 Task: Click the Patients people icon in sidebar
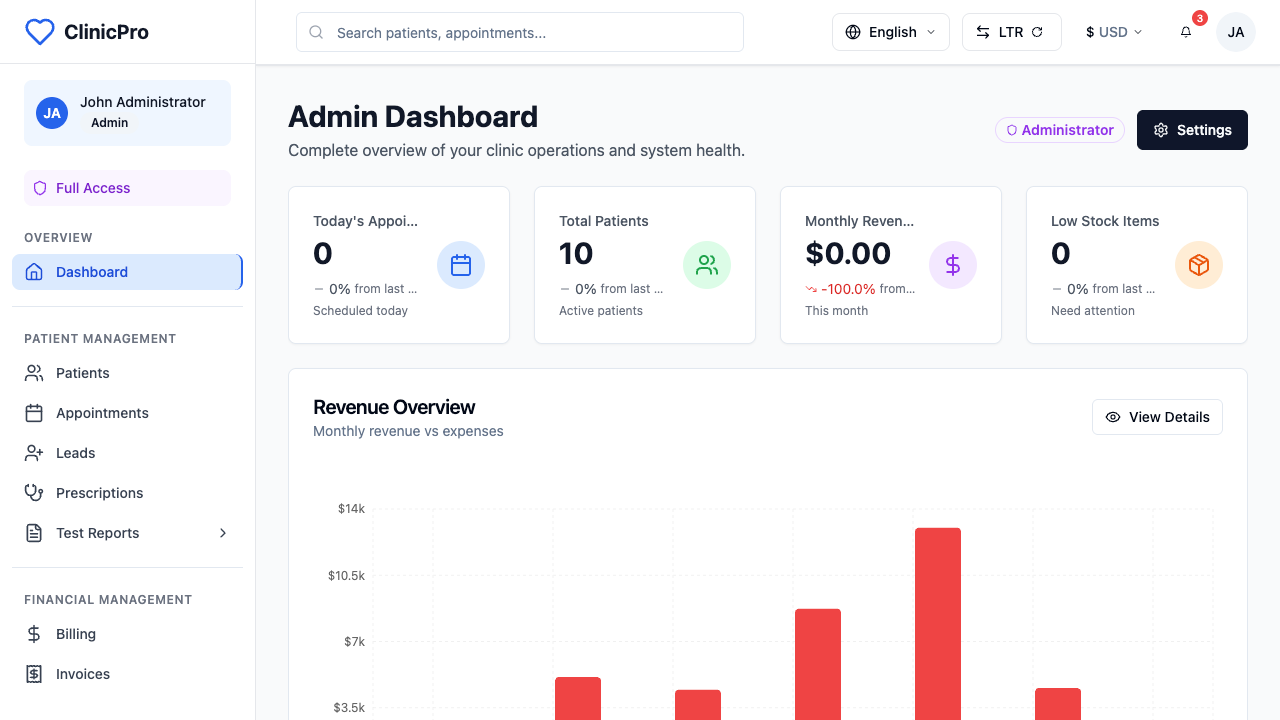click(x=34, y=373)
